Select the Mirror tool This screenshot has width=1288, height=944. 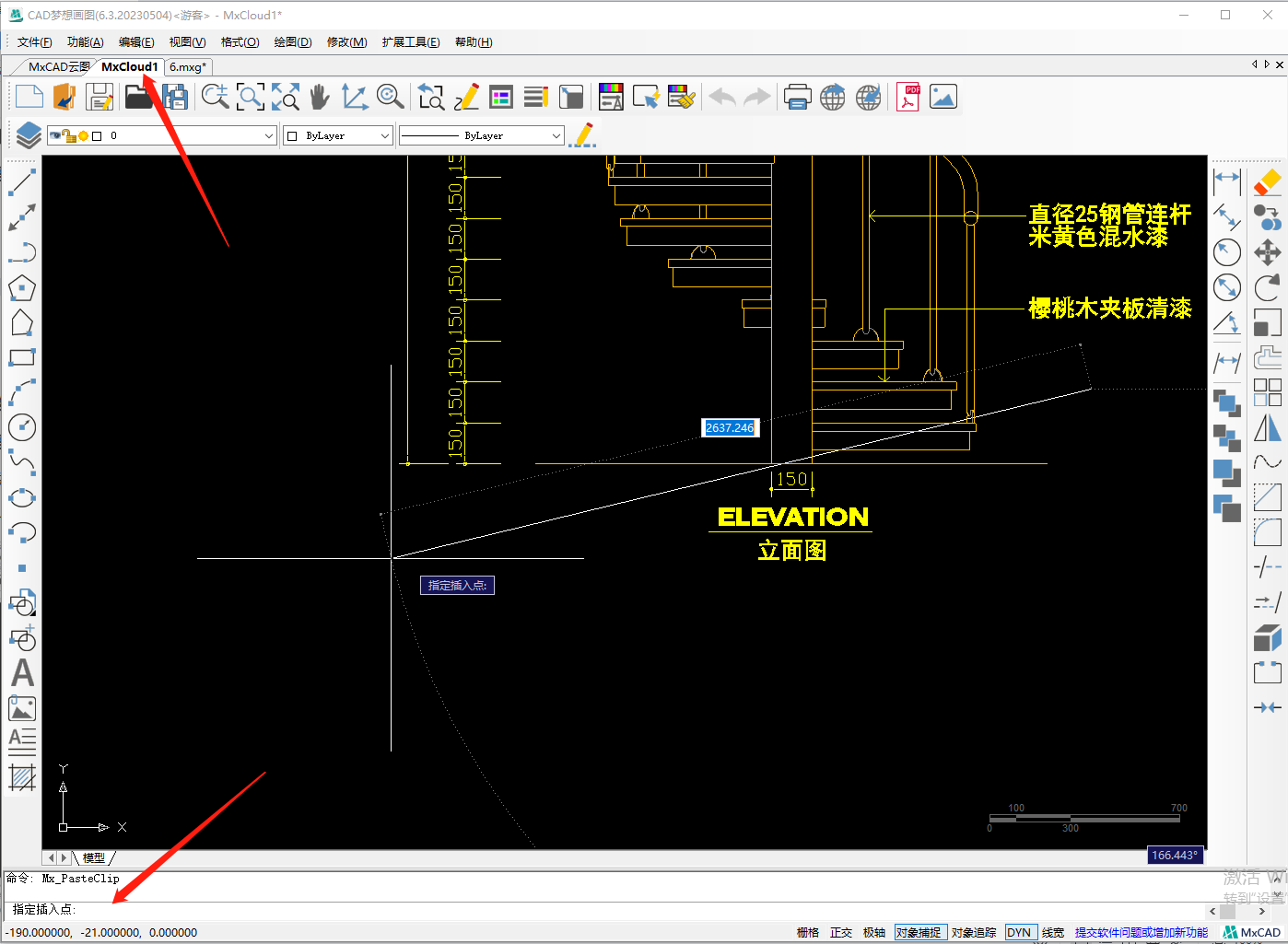[x=1268, y=427]
